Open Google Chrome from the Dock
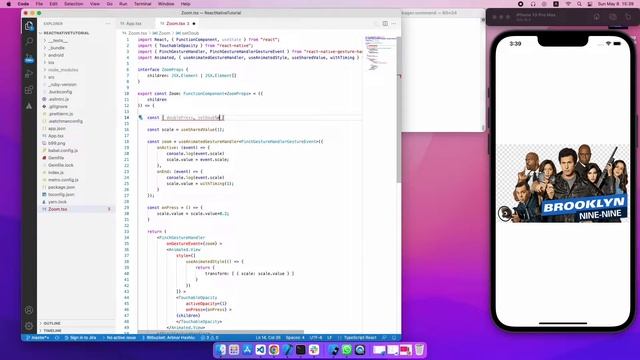The height and width of the screenshot is (360, 640). 274,350
